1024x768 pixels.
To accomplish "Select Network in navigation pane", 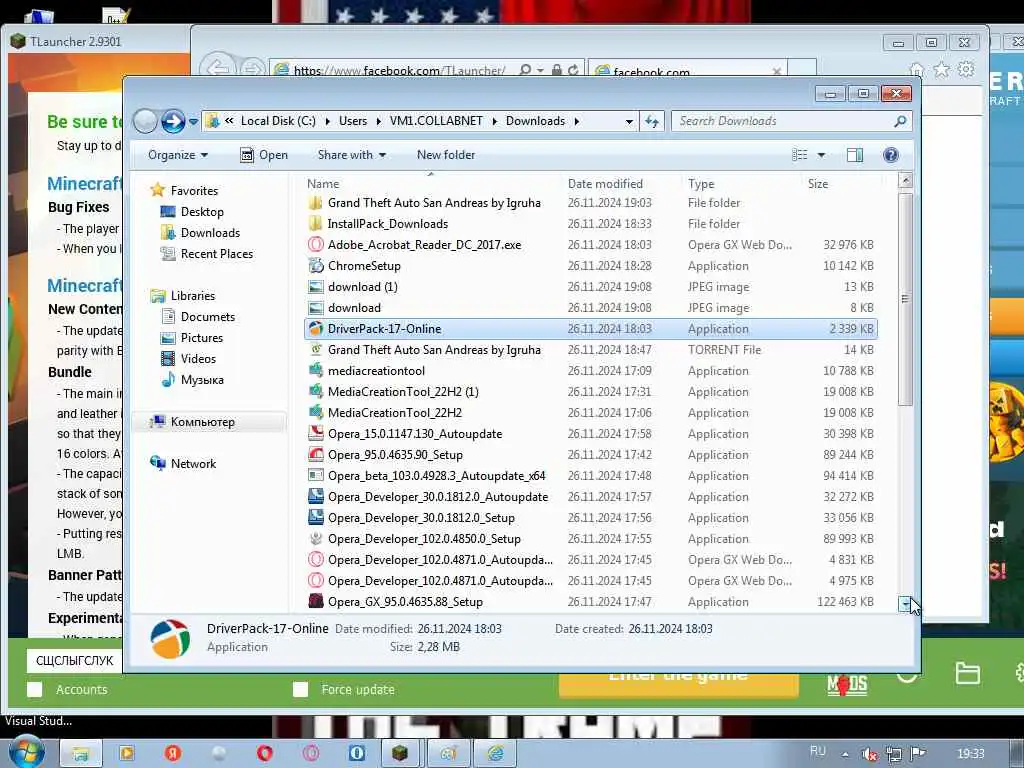I will (193, 464).
